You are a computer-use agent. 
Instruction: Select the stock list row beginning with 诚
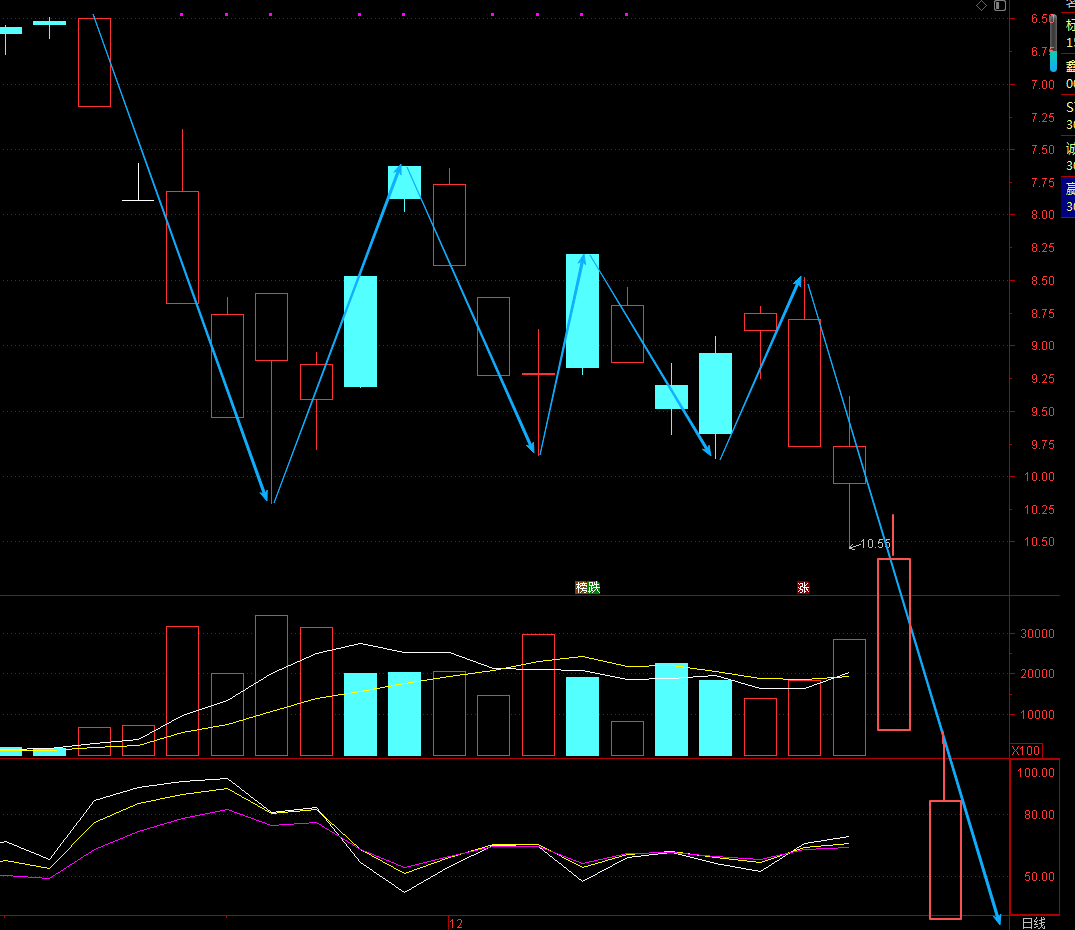click(x=1068, y=157)
